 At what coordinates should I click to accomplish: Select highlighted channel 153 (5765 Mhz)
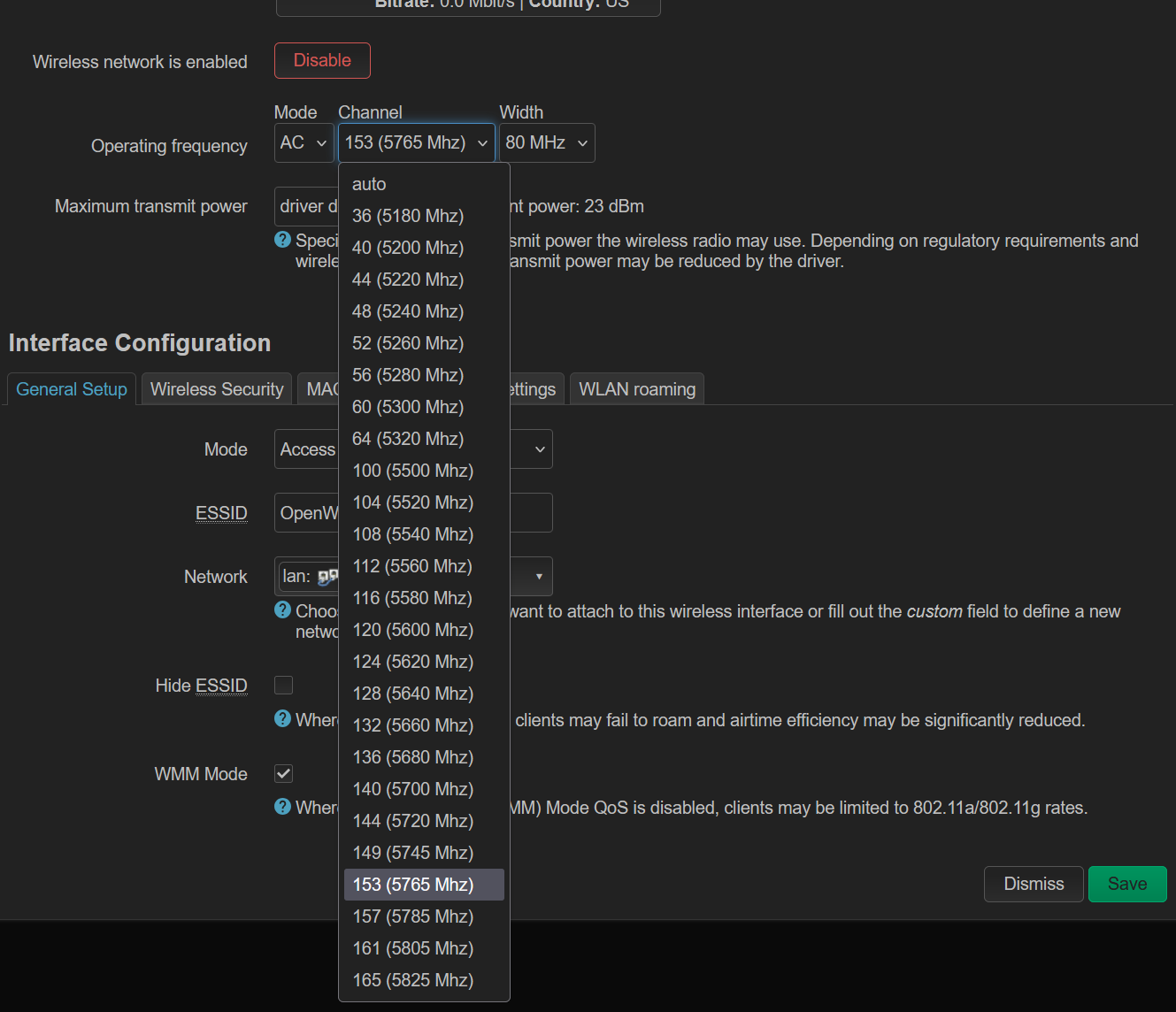(424, 885)
